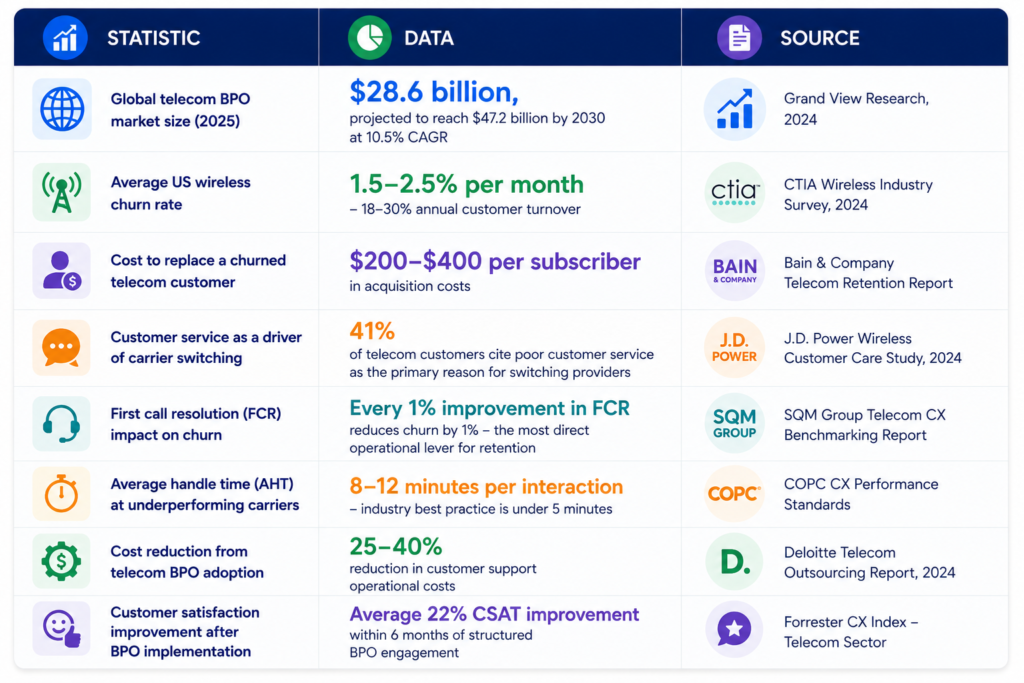Click the STATISTIC column header text
This screenshot has height=683, width=1024.
click(153, 38)
